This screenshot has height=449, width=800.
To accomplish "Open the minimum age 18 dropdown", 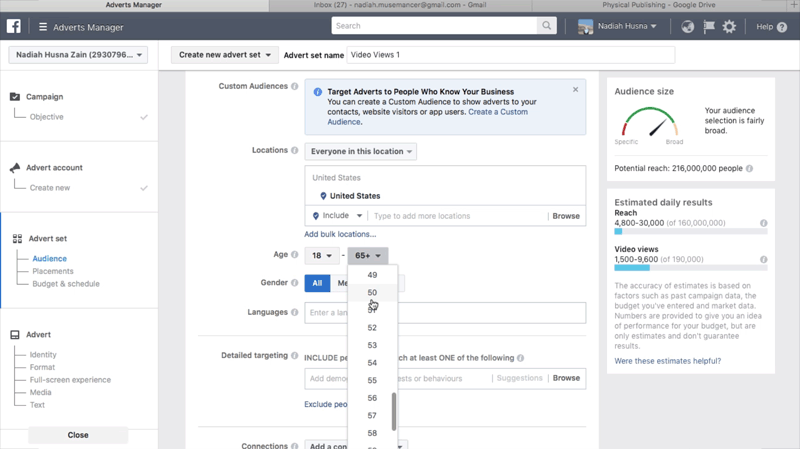I will 322,256.
